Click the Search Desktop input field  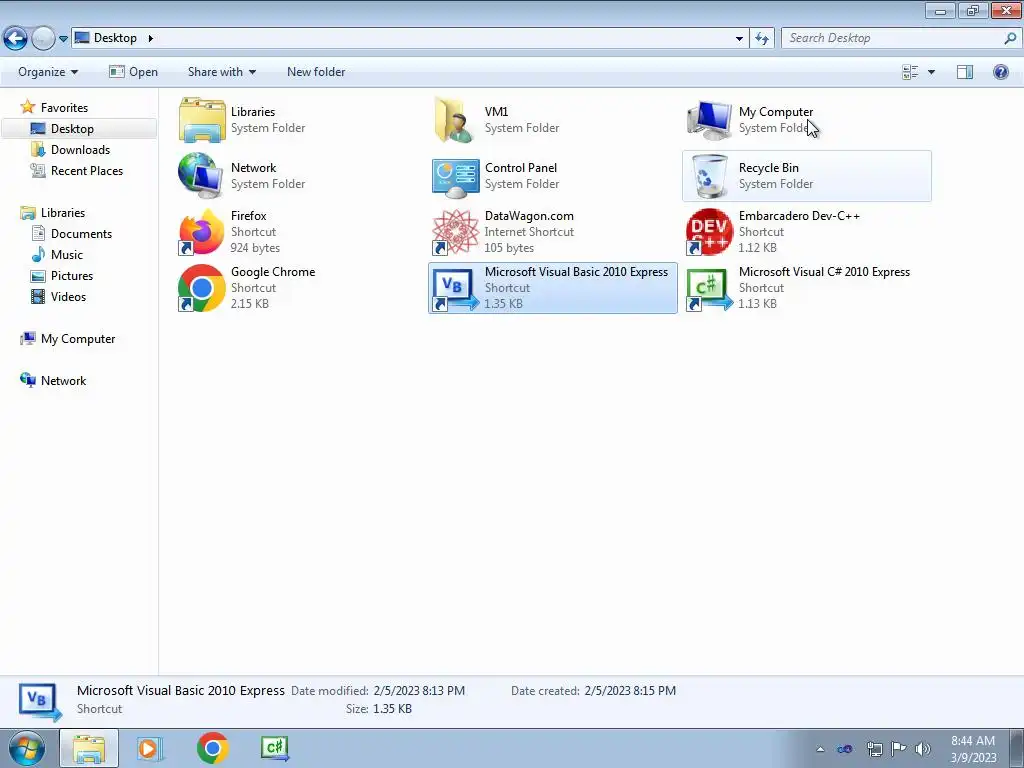[x=891, y=38]
